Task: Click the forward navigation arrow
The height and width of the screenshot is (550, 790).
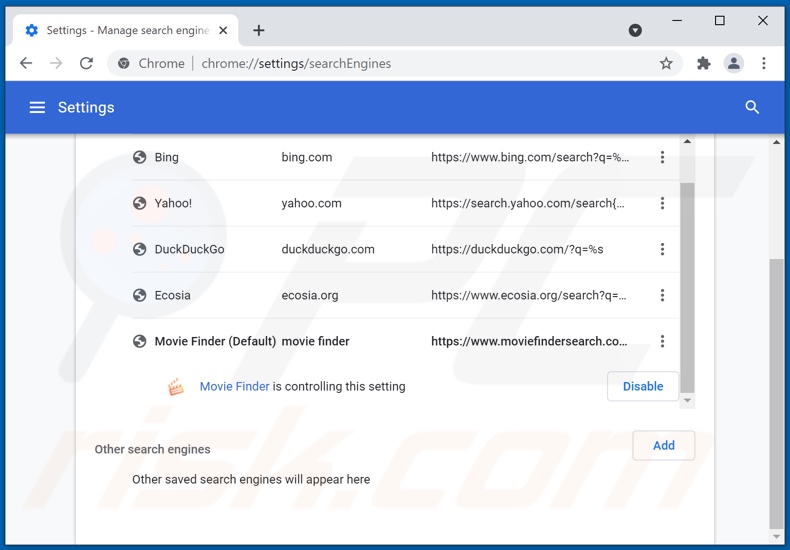Action: pos(56,63)
